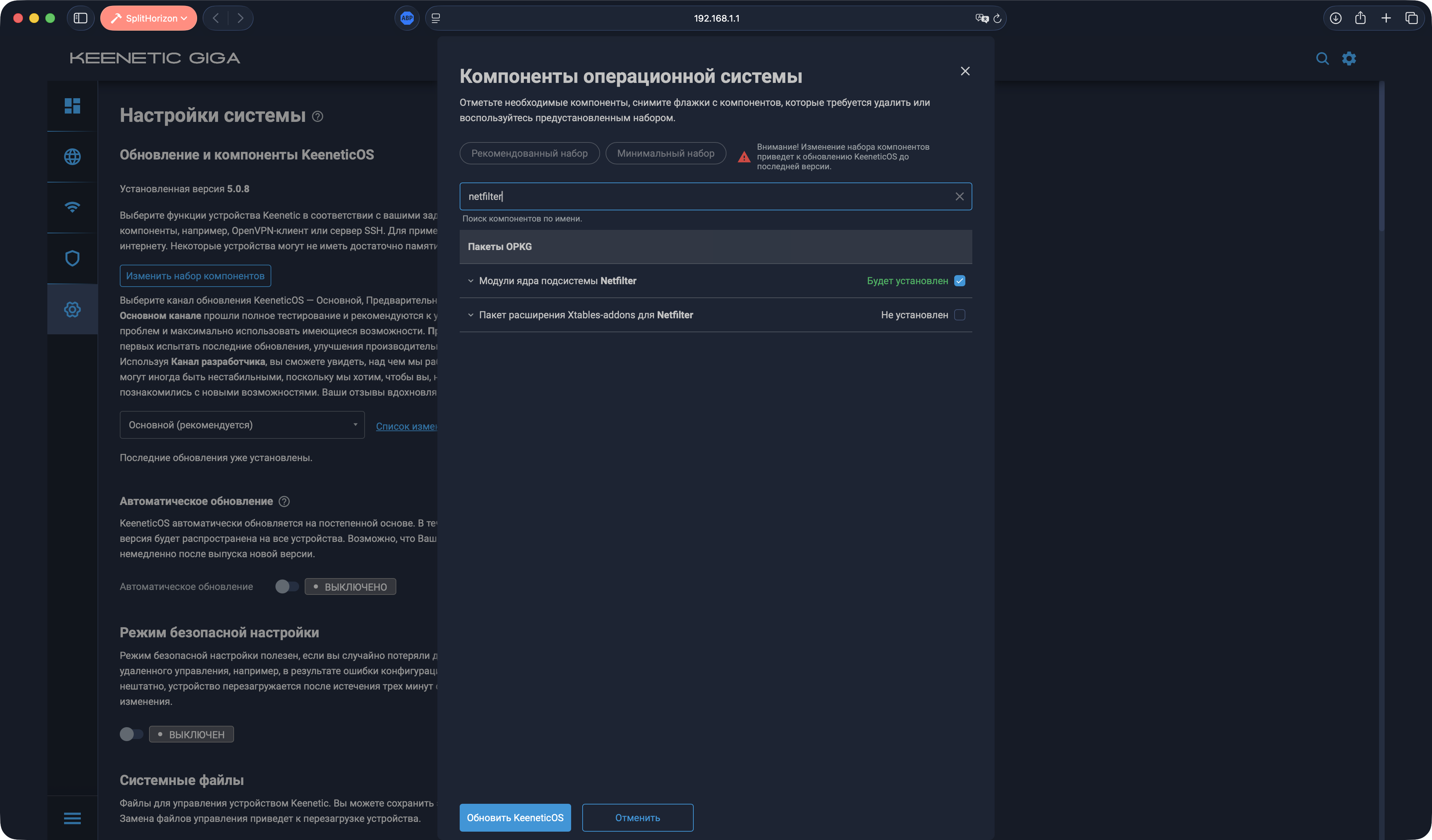Click the Не установлен status text
Image resolution: width=1432 pixels, height=840 pixels.
click(914, 315)
